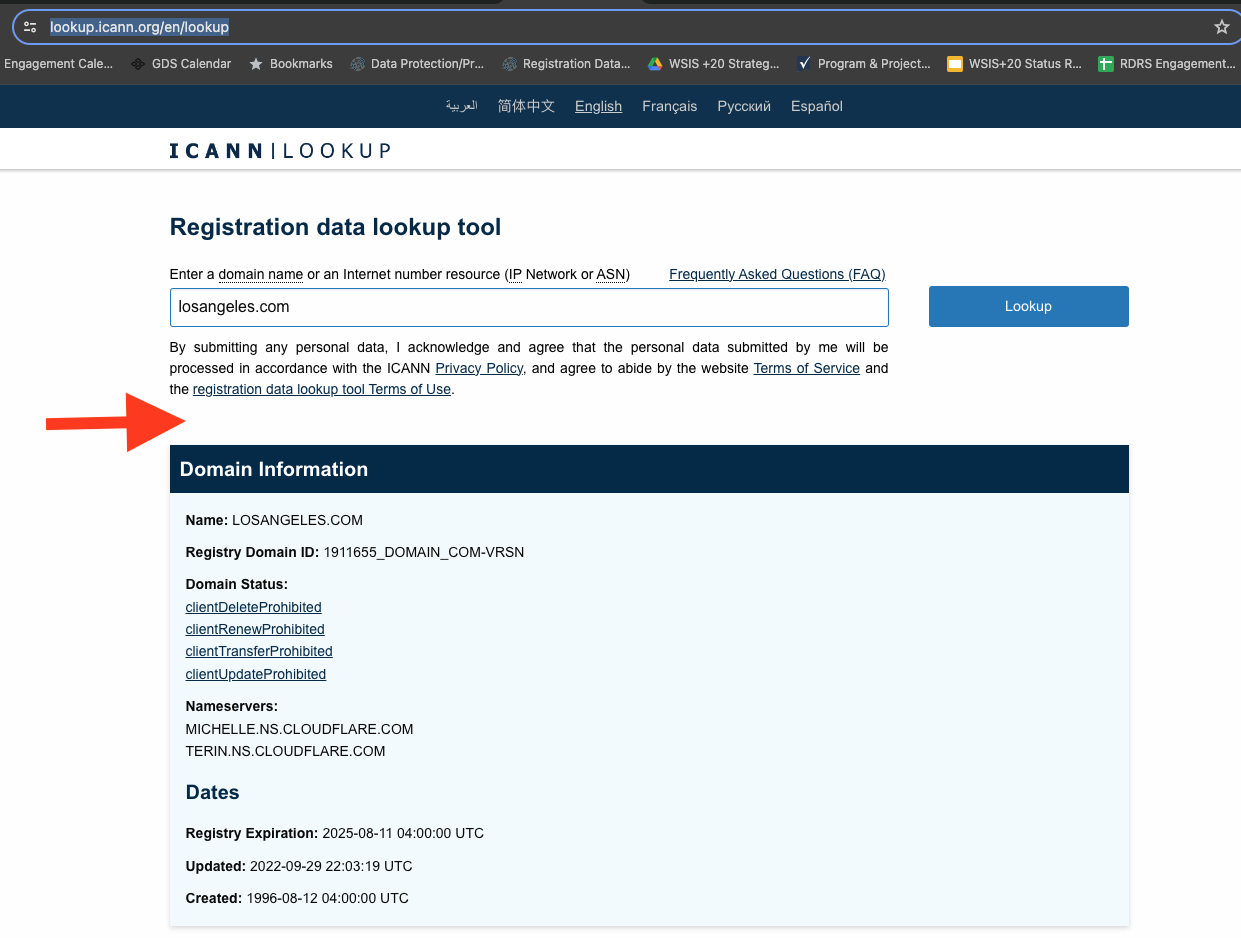Image resolution: width=1241 pixels, height=938 pixels.
Task: Open the RDRS Engagement... sheet bookmark
Action: [1166, 64]
